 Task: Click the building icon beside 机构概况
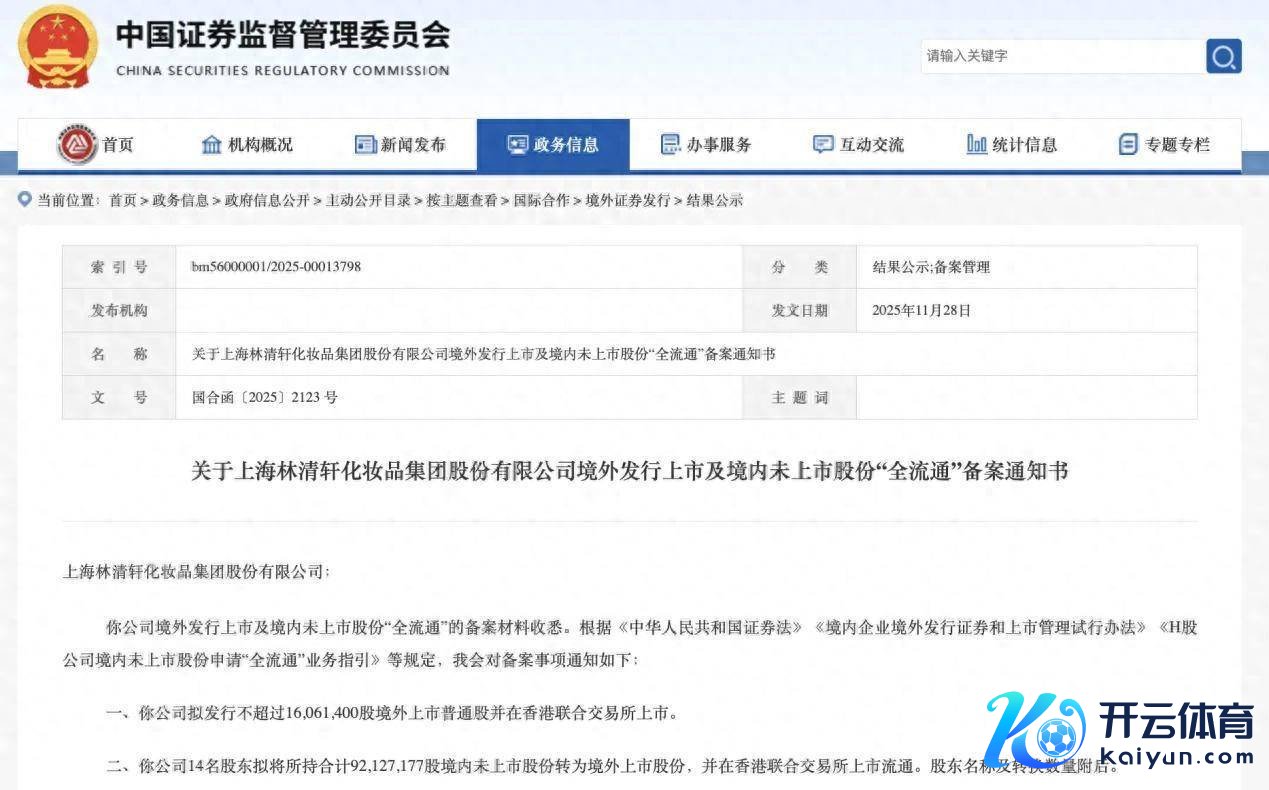tap(211, 145)
